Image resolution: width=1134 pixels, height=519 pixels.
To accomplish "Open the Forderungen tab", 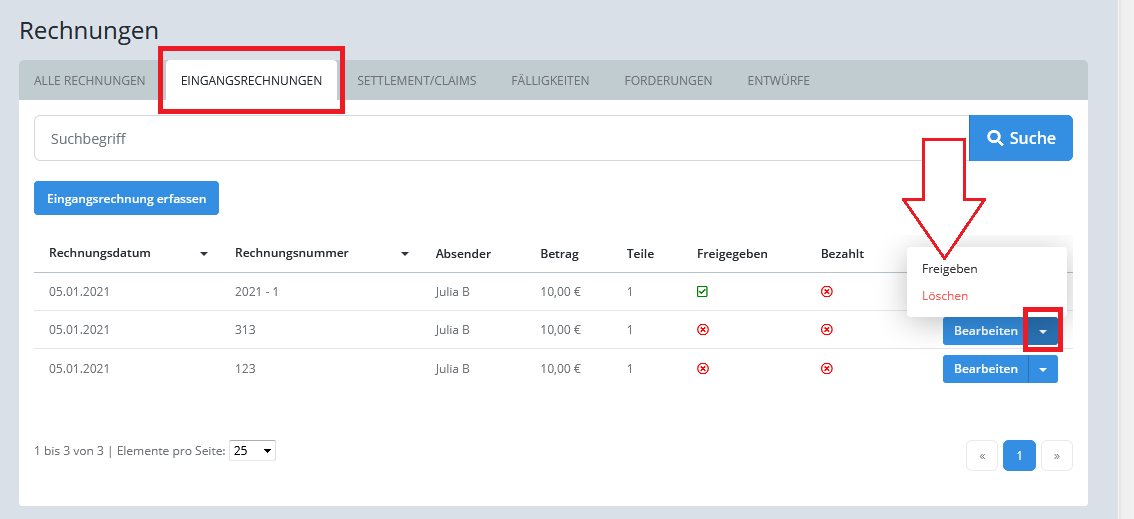I will click(x=668, y=81).
